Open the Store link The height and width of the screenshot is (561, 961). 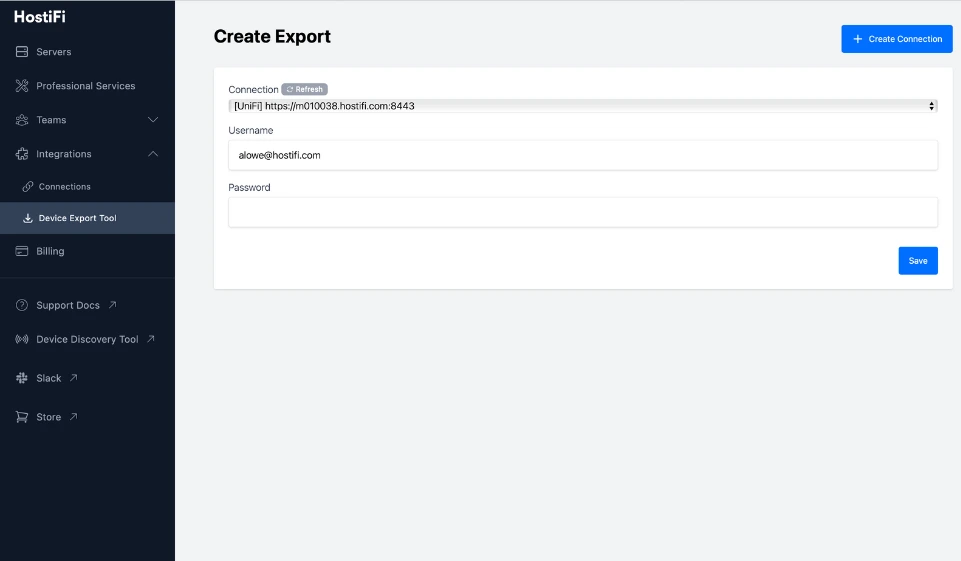click(48, 417)
